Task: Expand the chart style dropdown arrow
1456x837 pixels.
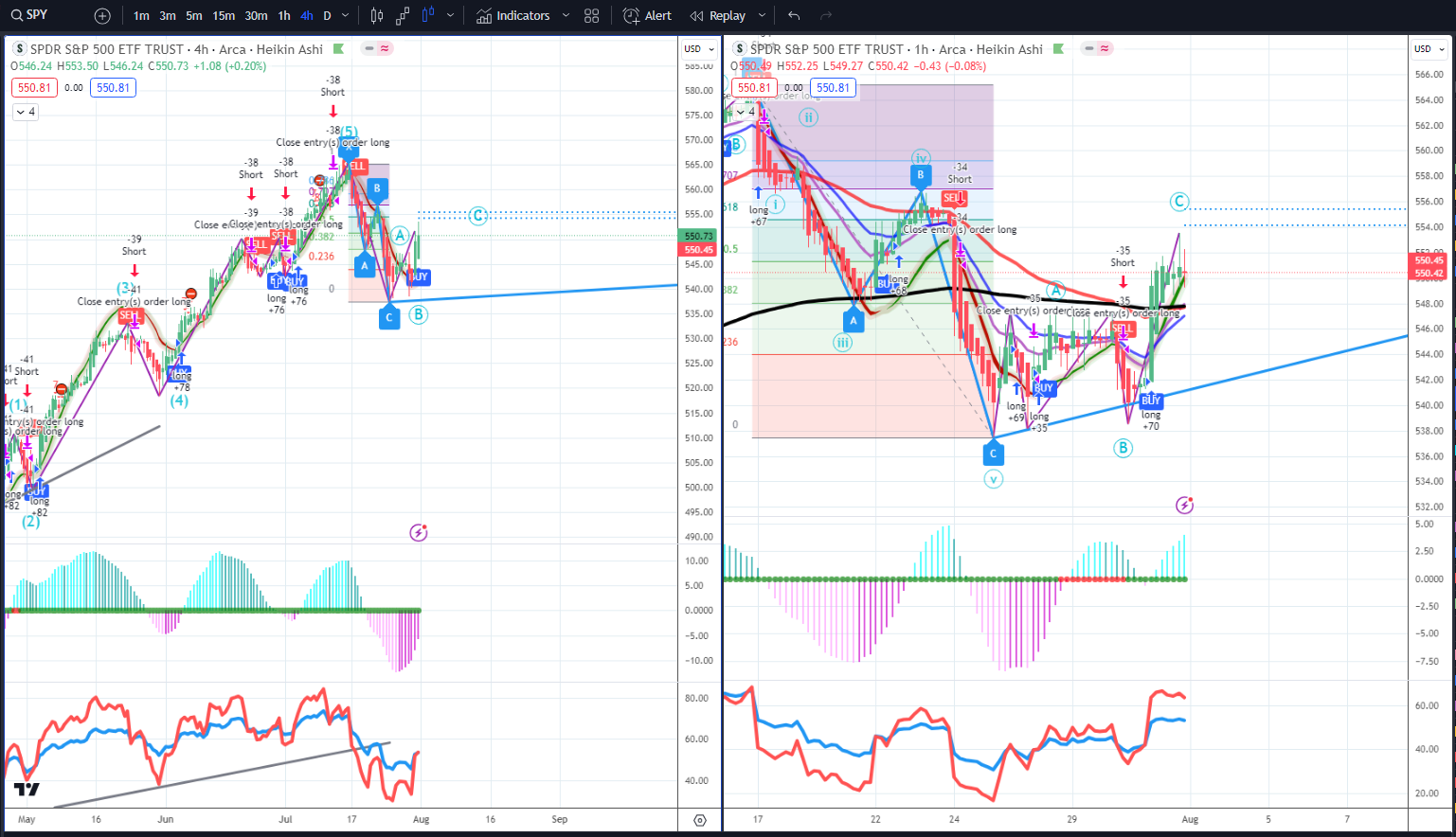Action: tap(450, 16)
